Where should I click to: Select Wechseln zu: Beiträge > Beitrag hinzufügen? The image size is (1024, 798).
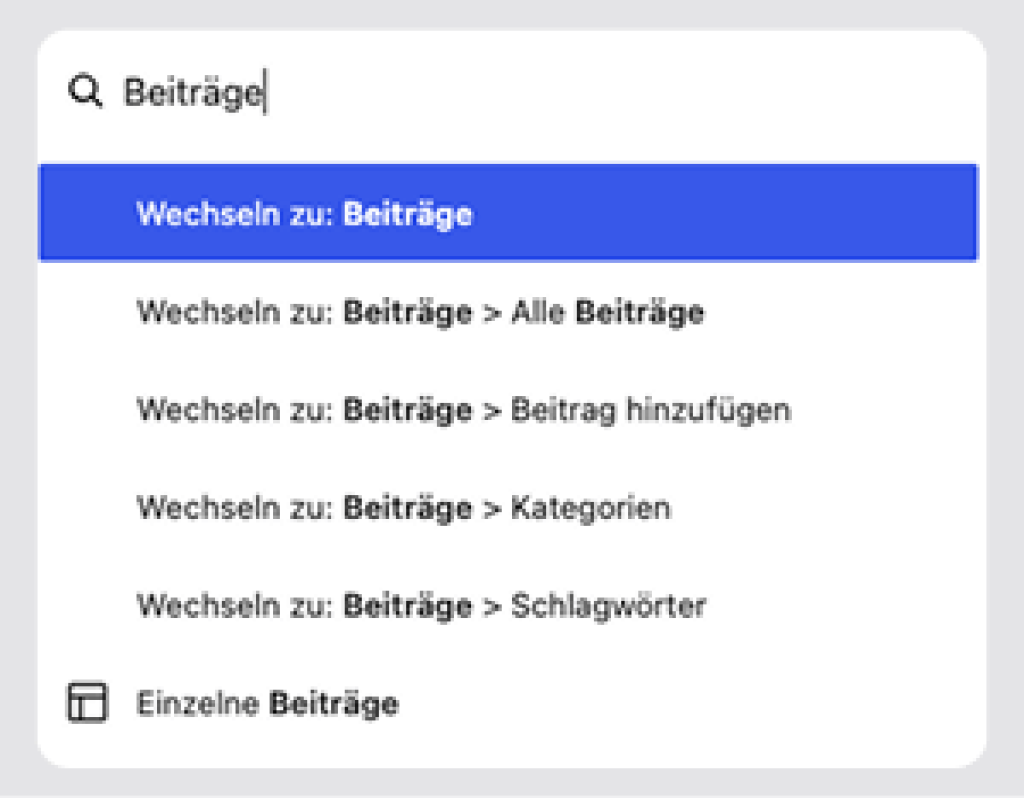click(463, 409)
